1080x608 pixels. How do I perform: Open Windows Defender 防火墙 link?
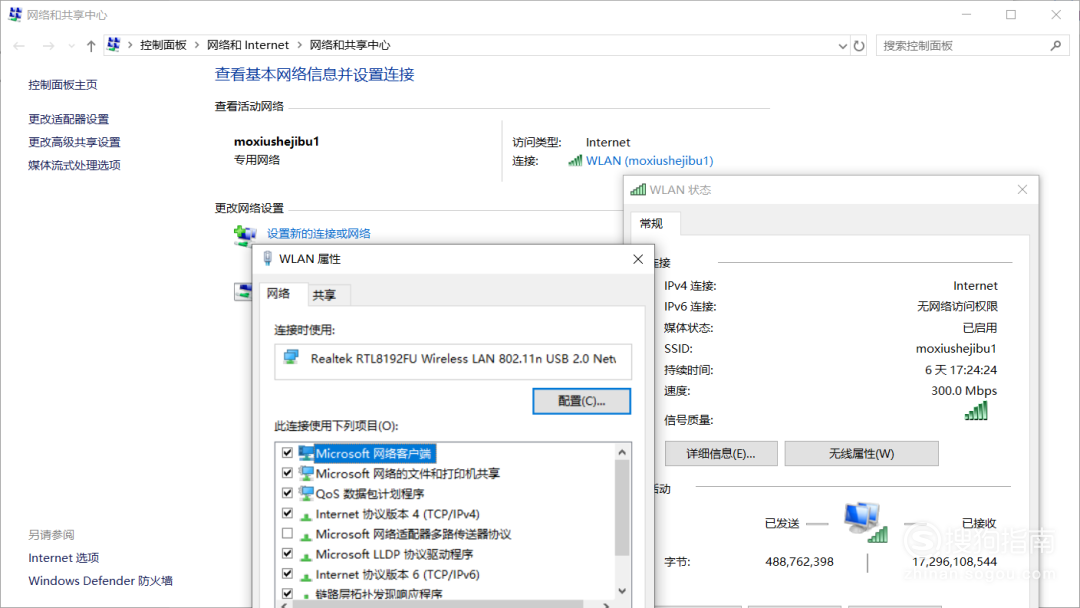[x=101, y=580]
